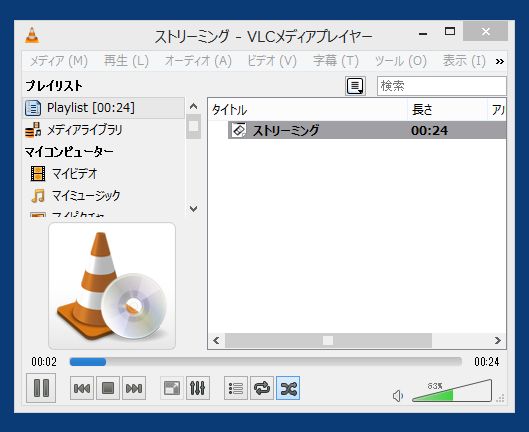This screenshot has height=432, width=529.
Task: Skip to the next media item
Action: tap(134, 388)
